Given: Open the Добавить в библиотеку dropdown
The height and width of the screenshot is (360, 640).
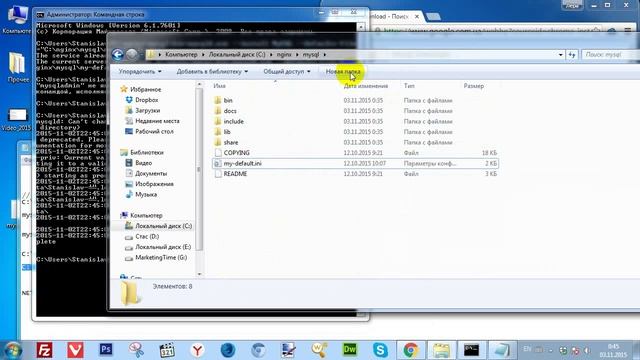Looking at the screenshot, I should point(212,71).
